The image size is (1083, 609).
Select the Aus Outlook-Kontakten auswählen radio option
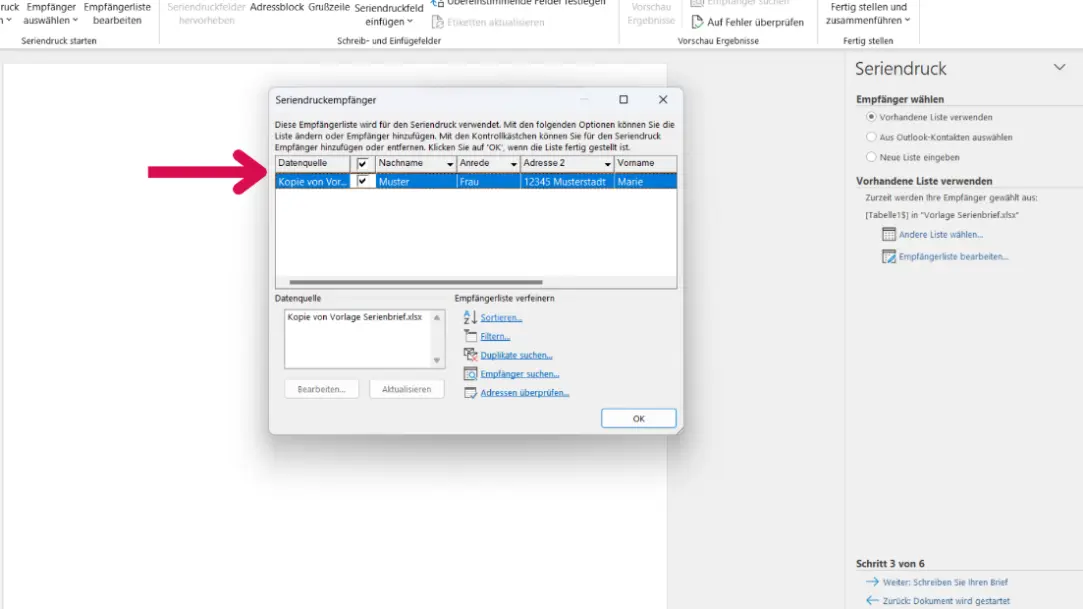pyautogui.click(x=871, y=137)
